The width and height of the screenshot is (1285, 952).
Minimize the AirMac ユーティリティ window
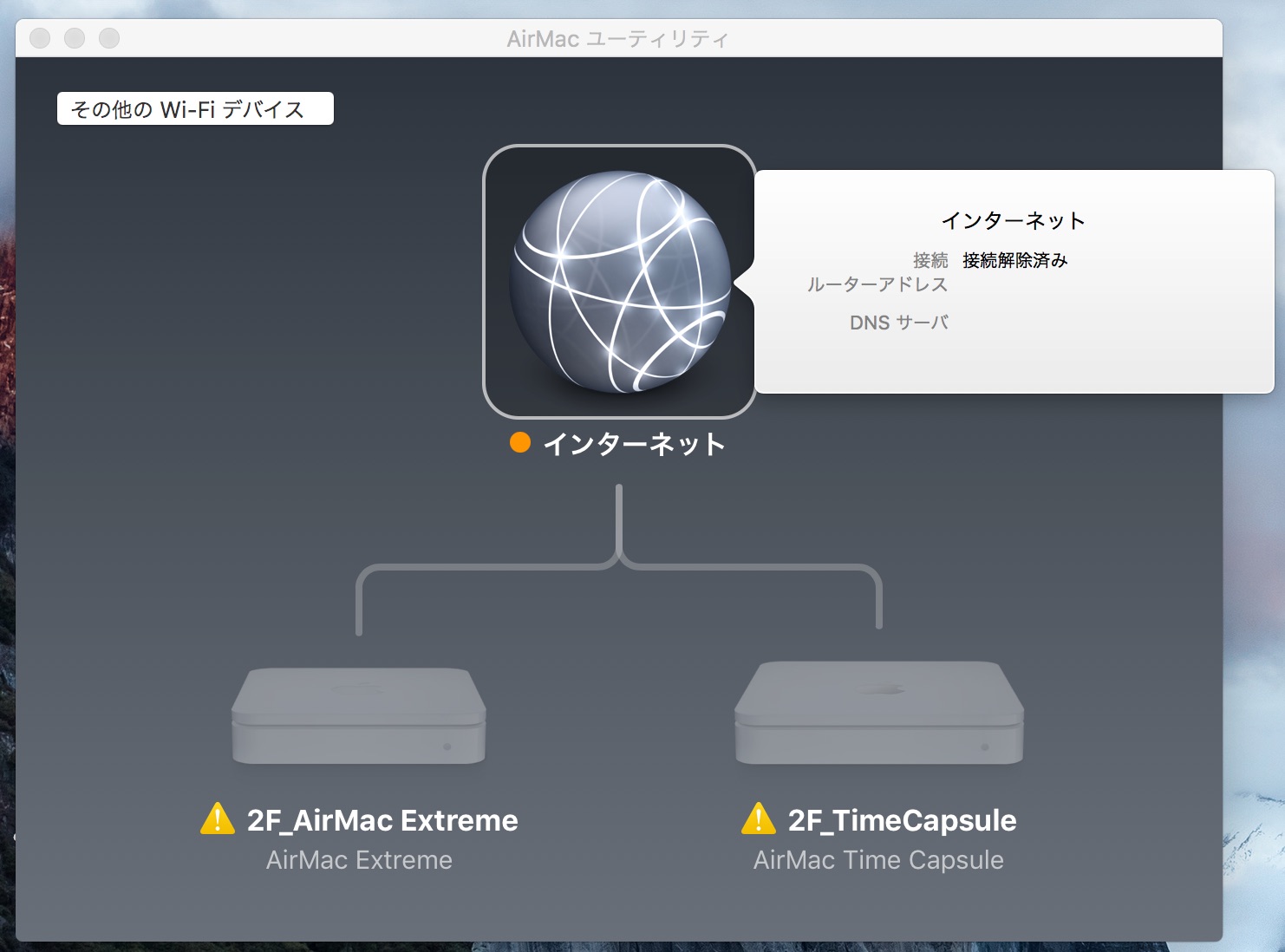click(75, 38)
